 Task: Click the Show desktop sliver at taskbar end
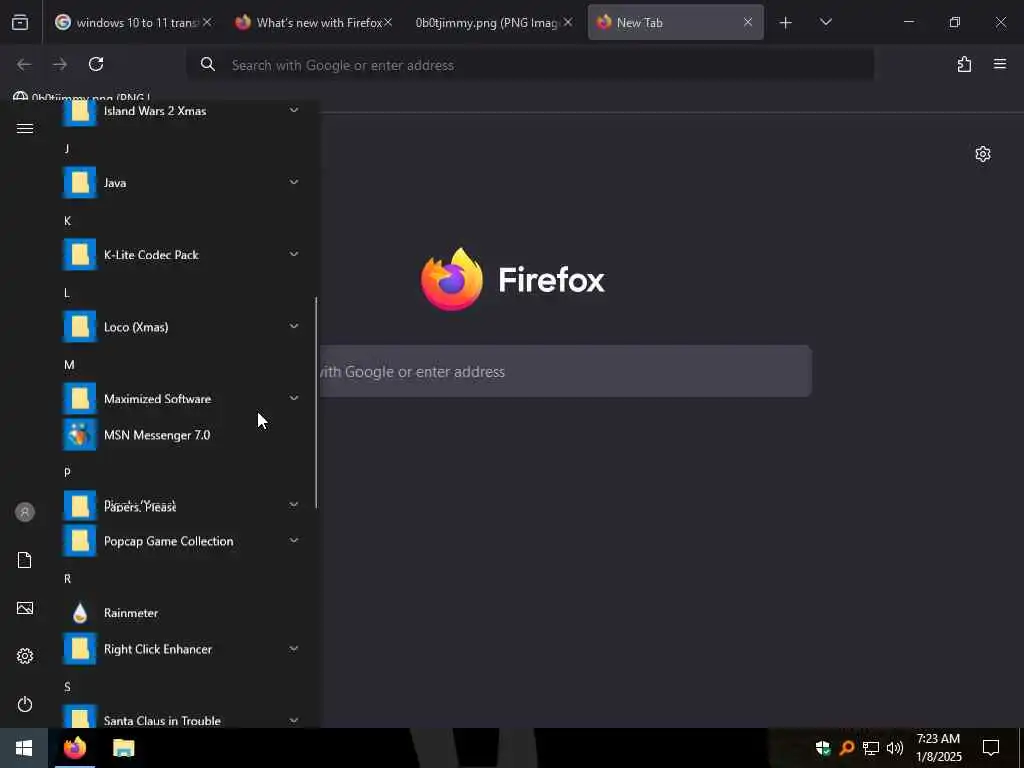click(x=1020, y=748)
